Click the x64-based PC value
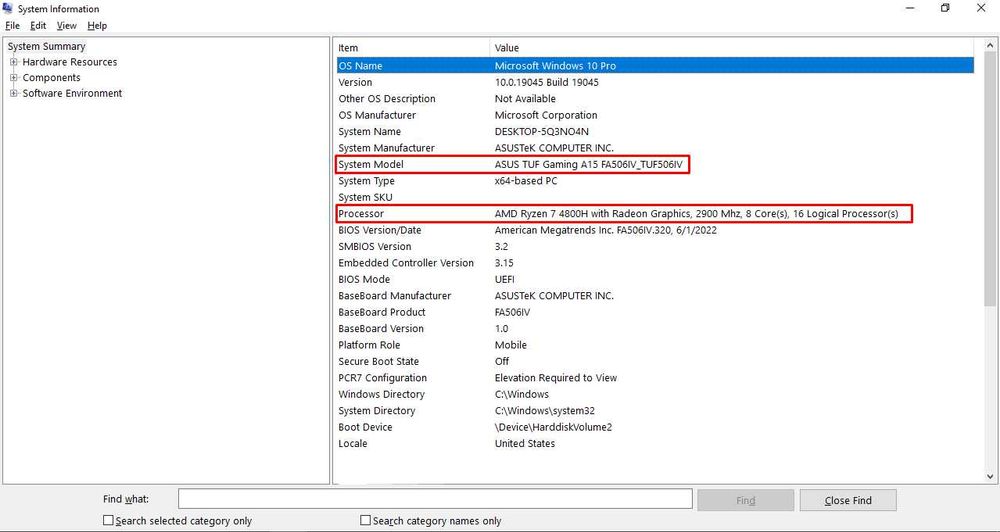1000x532 pixels. 526,181
